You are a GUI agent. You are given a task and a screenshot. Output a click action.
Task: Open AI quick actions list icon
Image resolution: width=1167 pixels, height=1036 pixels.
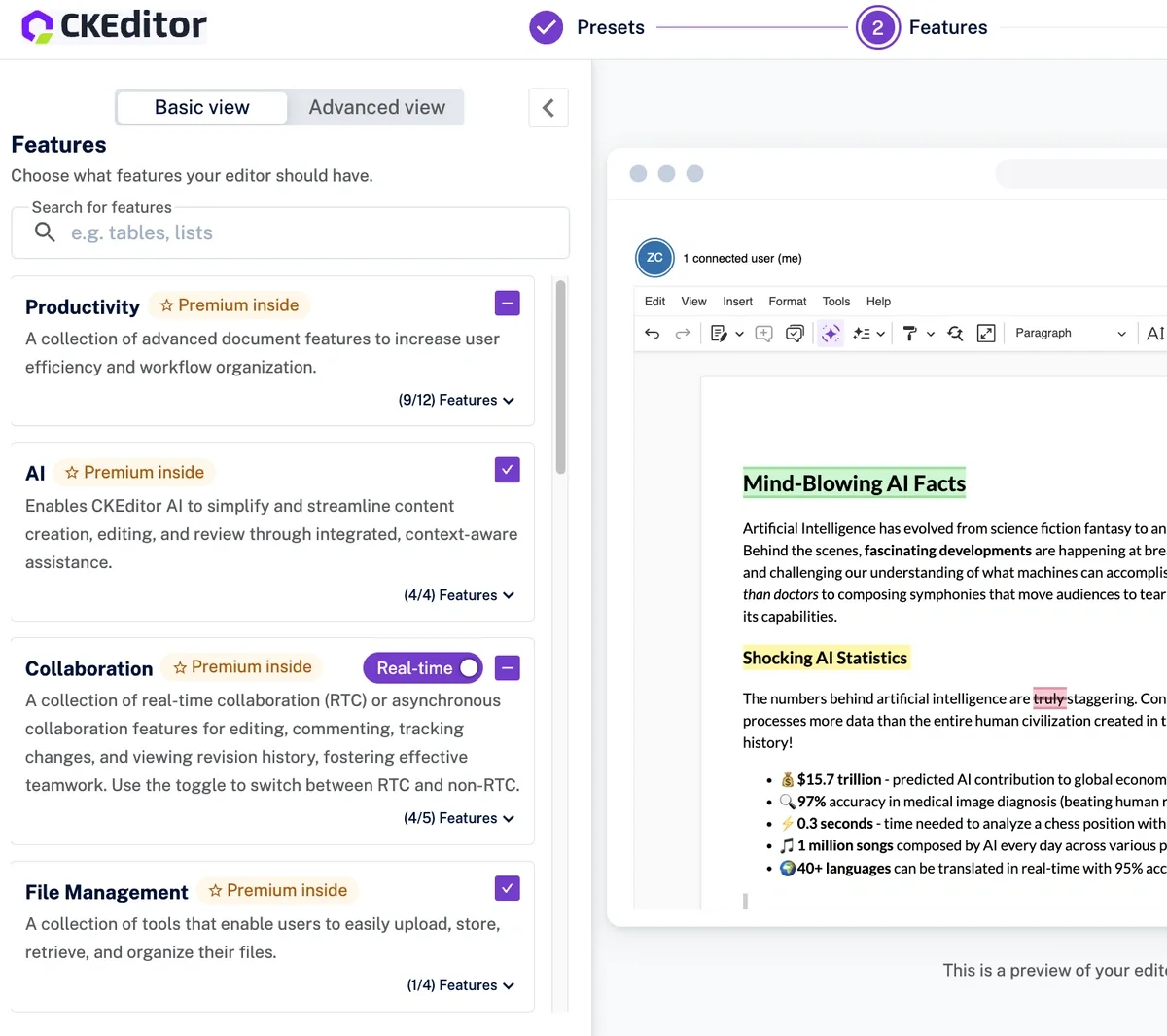(x=862, y=334)
